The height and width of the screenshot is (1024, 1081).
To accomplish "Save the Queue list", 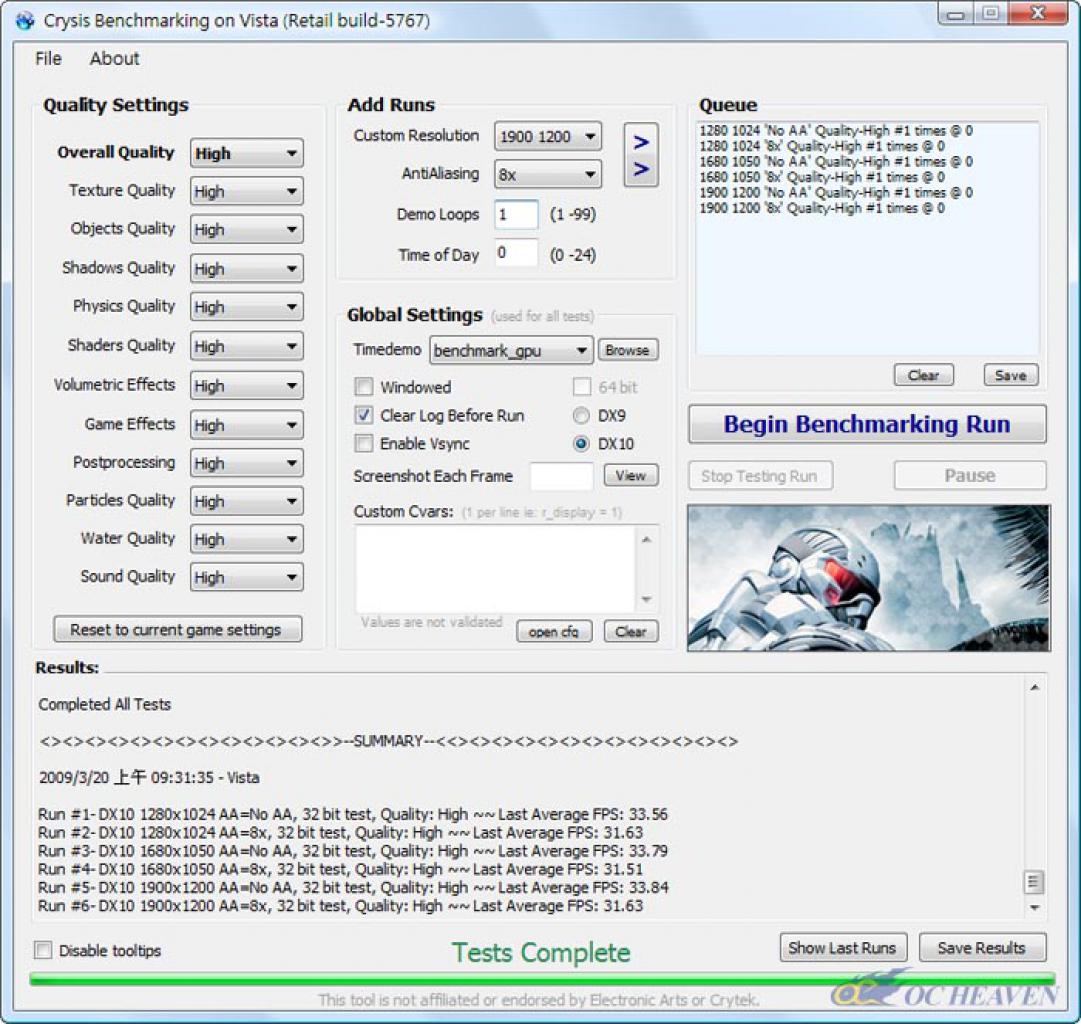I will click(x=1011, y=375).
